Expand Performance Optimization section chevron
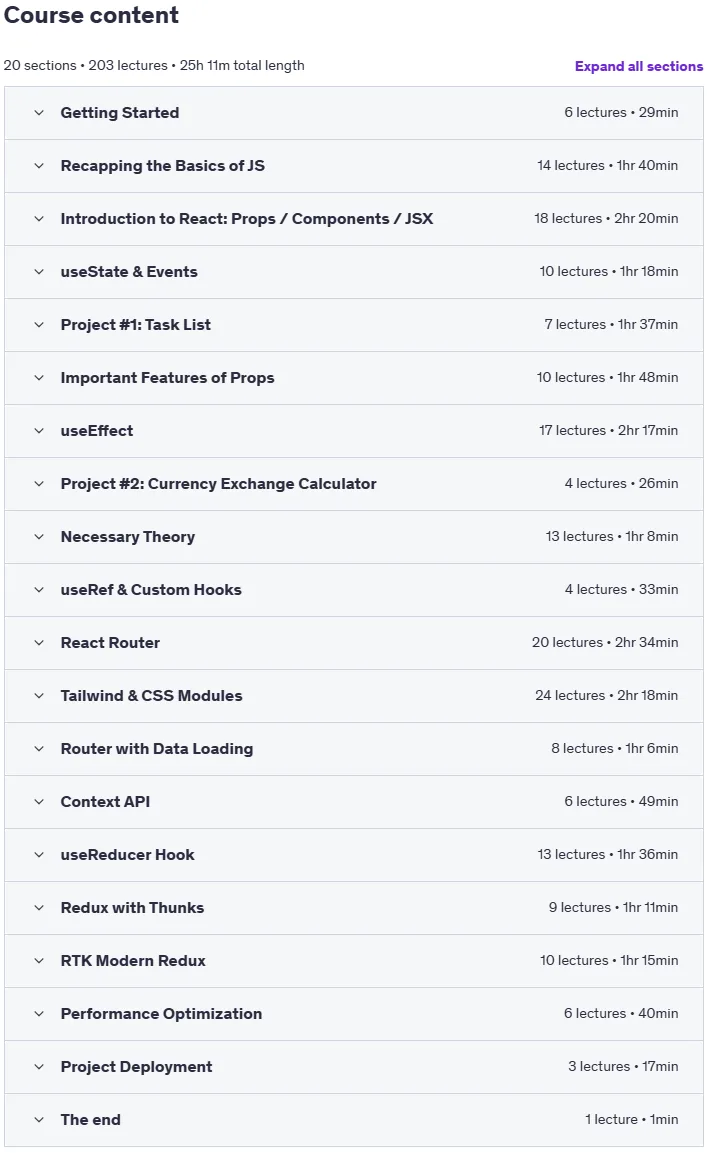Image resolution: width=707 pixels, height=1153 pixels. (39, 1013)
